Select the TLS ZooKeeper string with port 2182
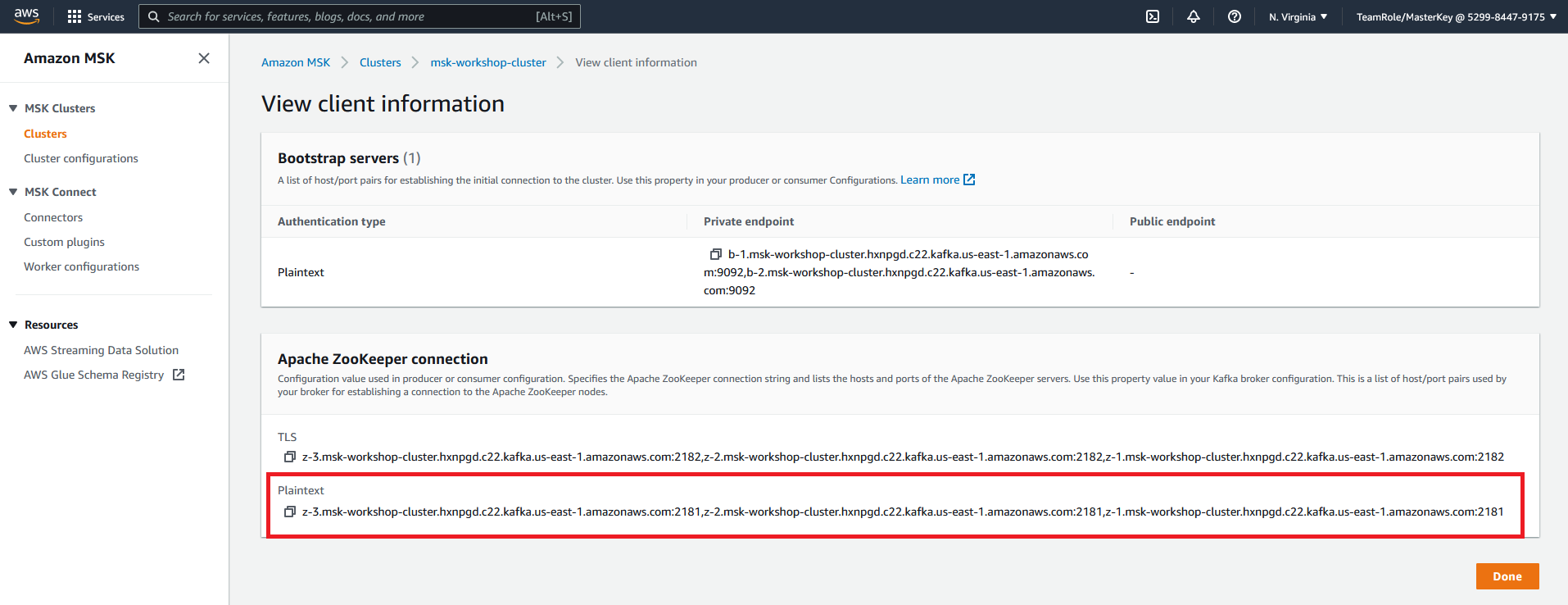This screenshot has width=1568, height=605. click(x=903, y=457)
